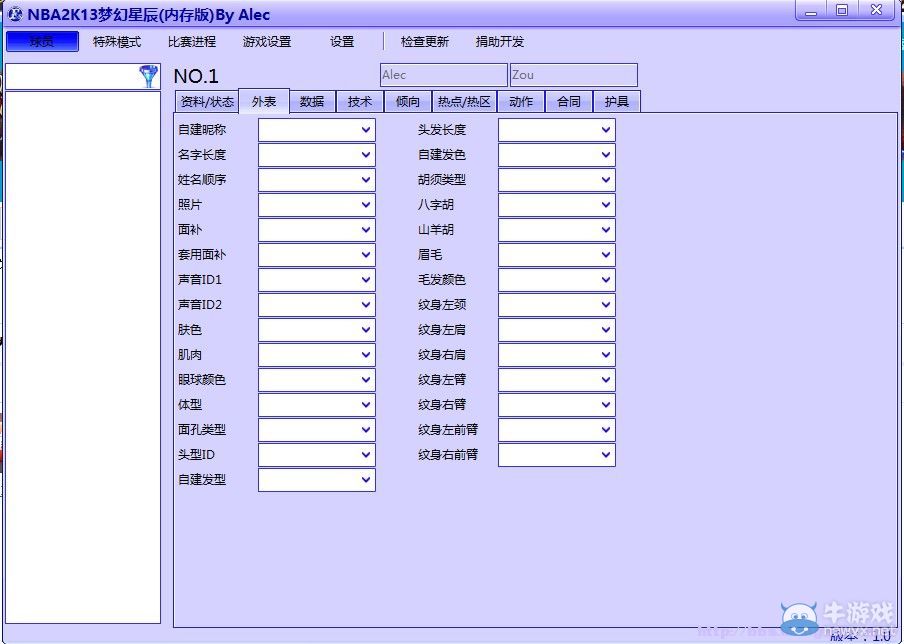Image resolution: width=904 pixels, height=644 pixels.
Task: Expand the 面孔类型 dropdown
Action: 317,430
